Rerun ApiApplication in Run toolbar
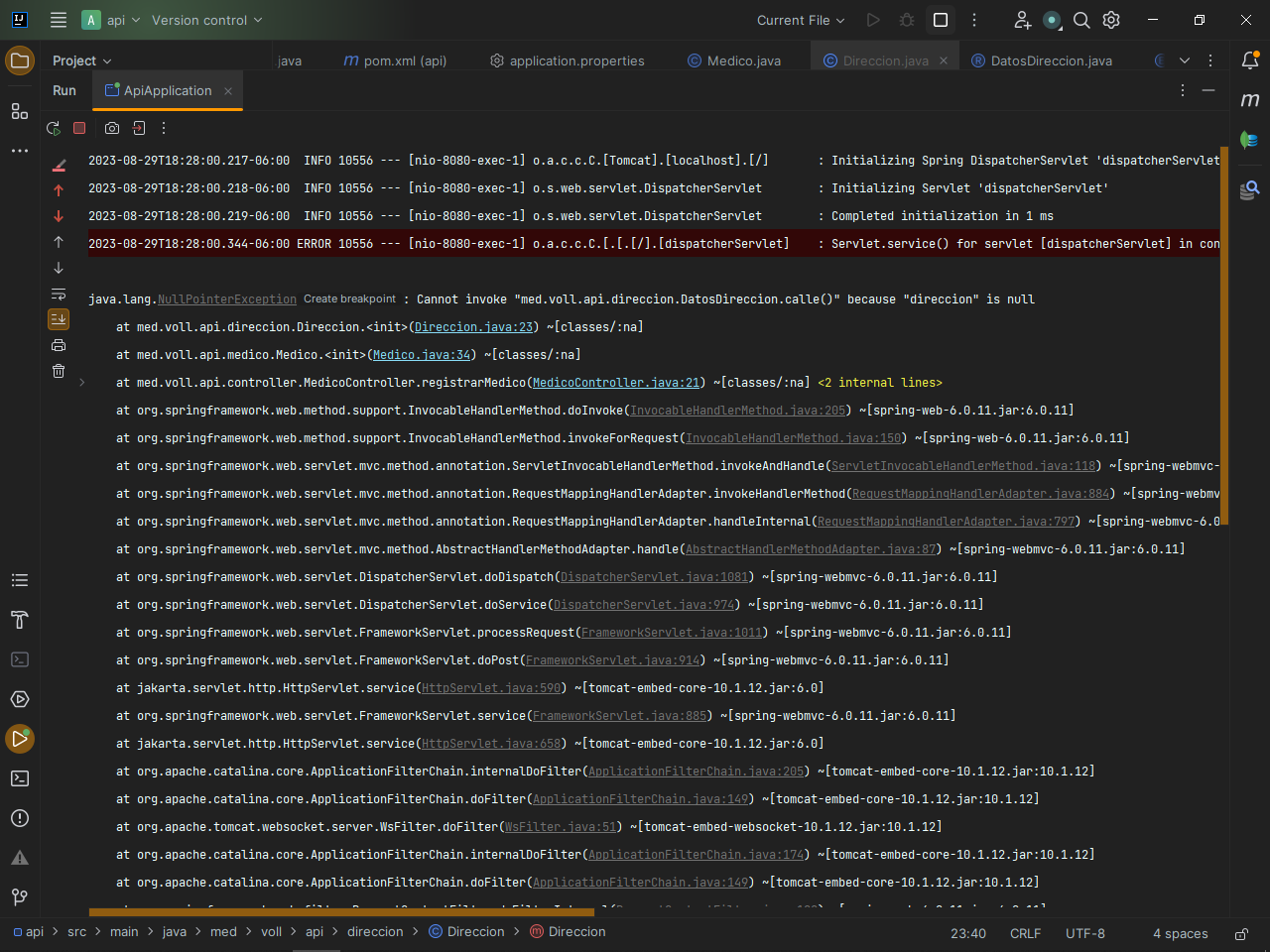This screenshot has height=952, width=1270. pos(54,128)
